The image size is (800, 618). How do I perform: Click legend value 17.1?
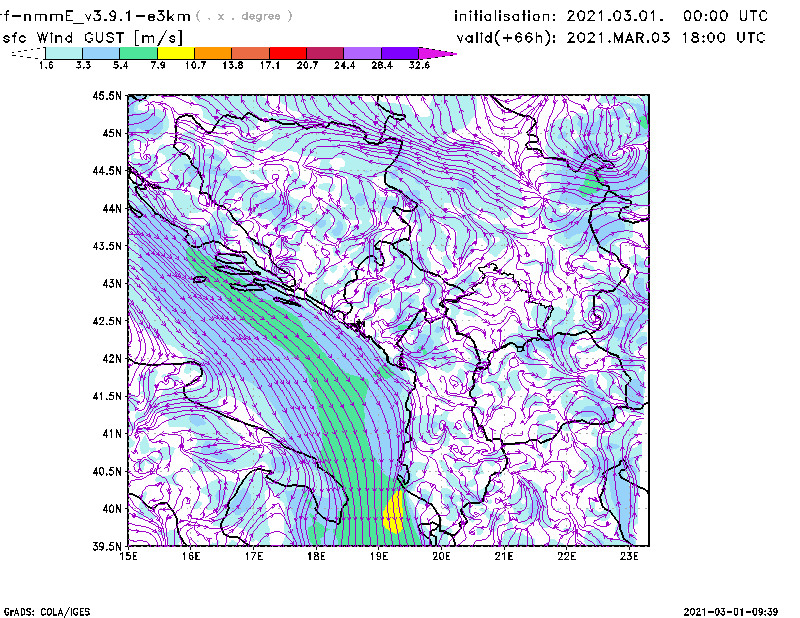click(x=270, y=65)
